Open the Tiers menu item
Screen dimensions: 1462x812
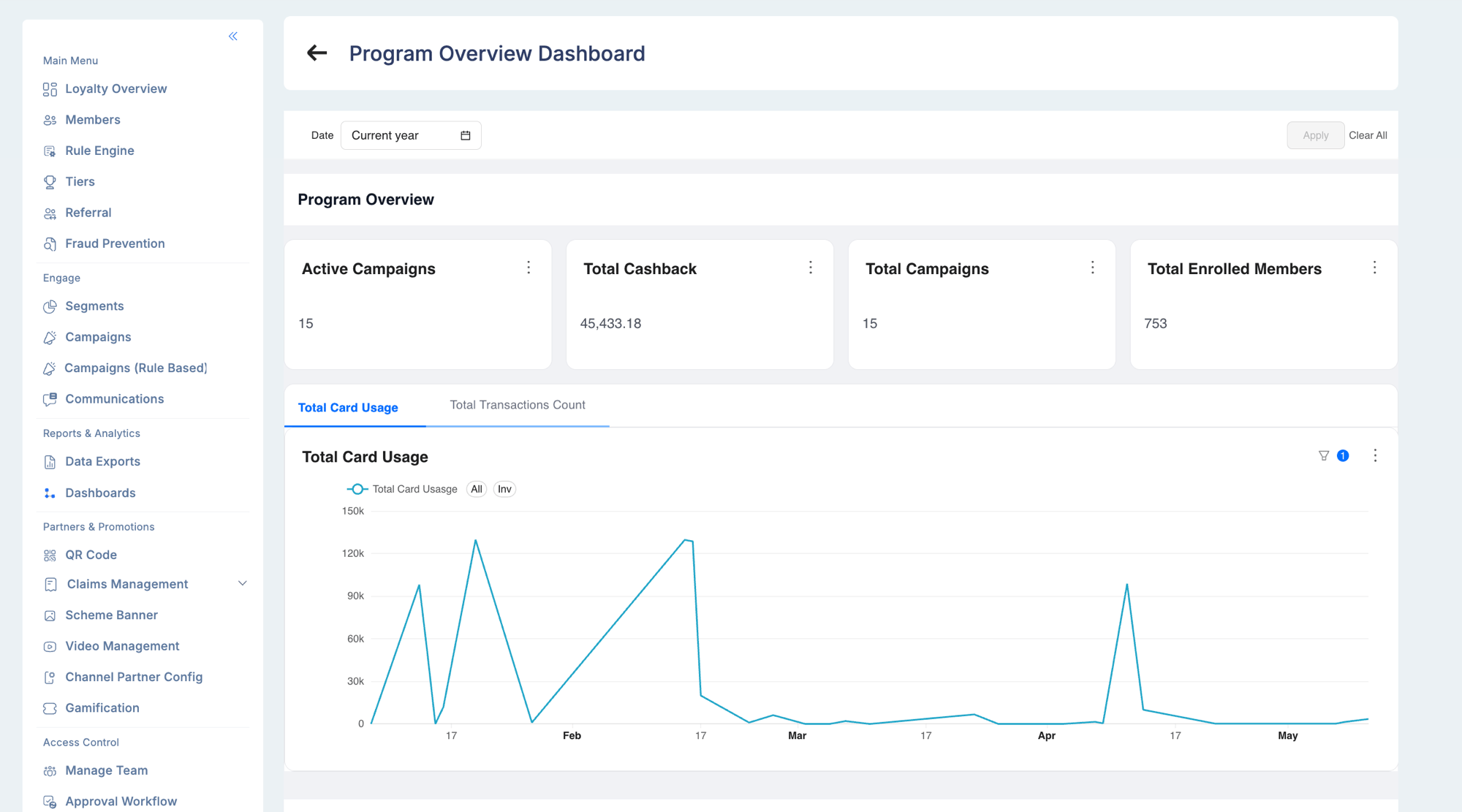80,181
